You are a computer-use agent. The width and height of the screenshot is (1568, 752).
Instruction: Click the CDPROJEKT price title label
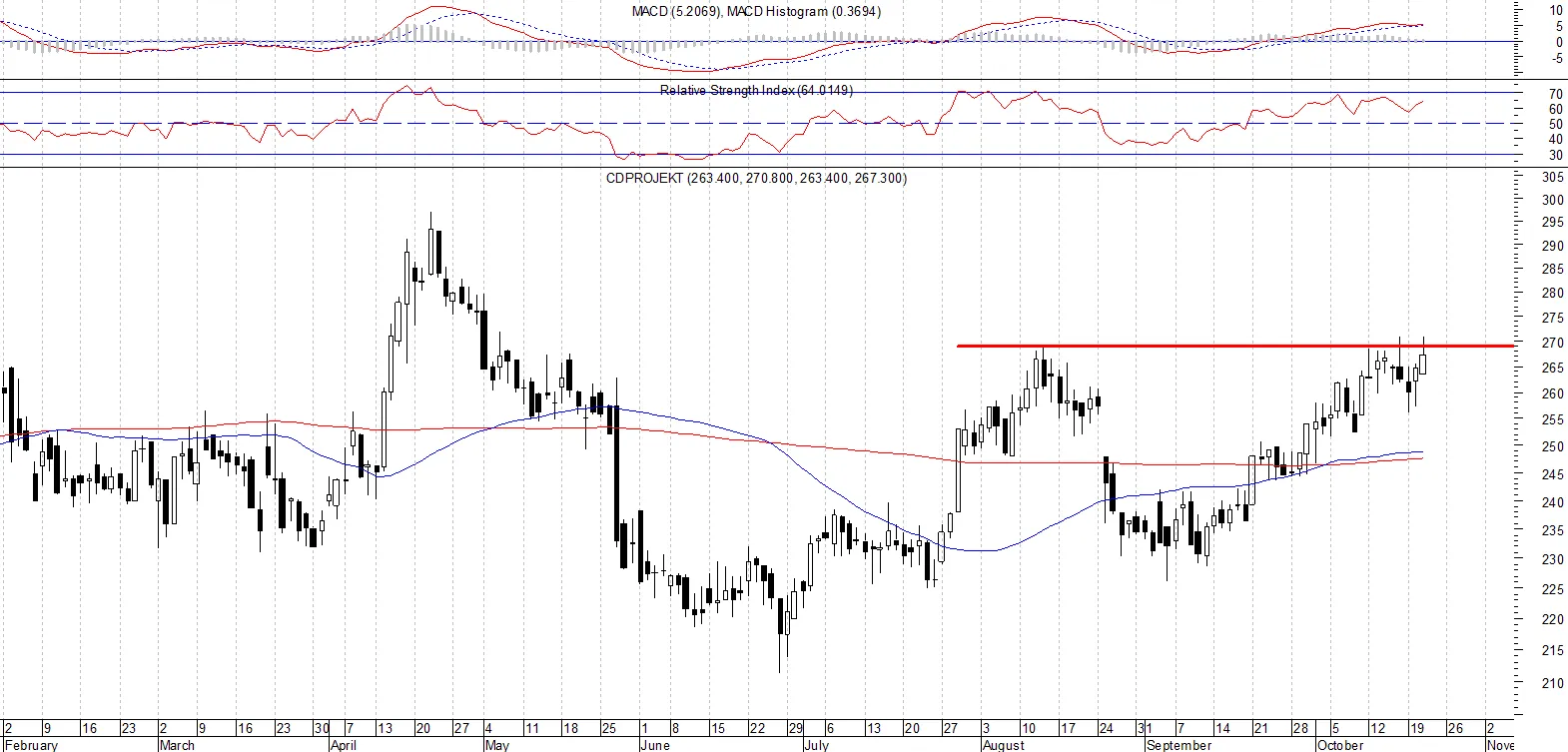tap(756, 179)
